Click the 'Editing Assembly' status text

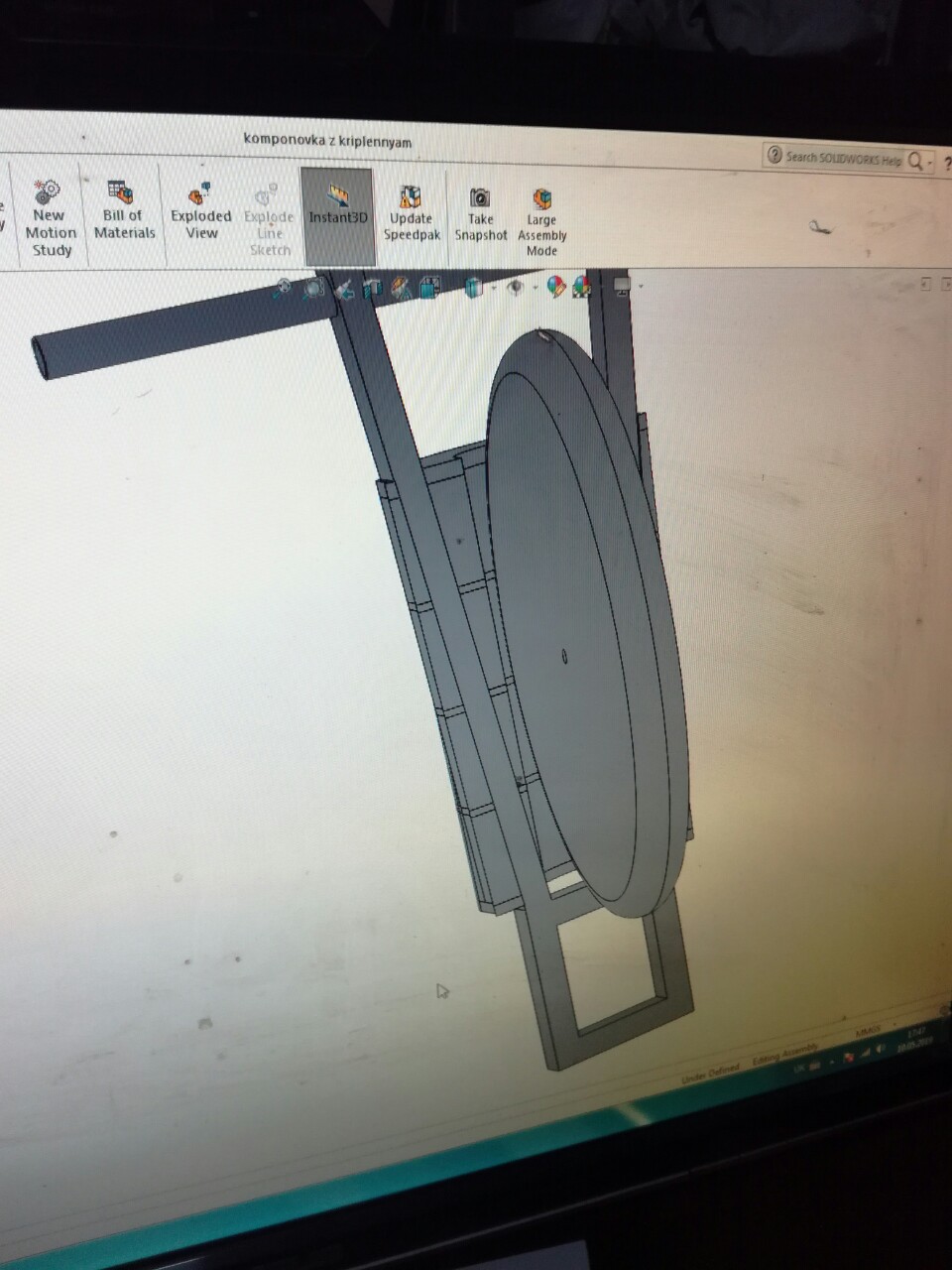click(x=785, y=1055)
